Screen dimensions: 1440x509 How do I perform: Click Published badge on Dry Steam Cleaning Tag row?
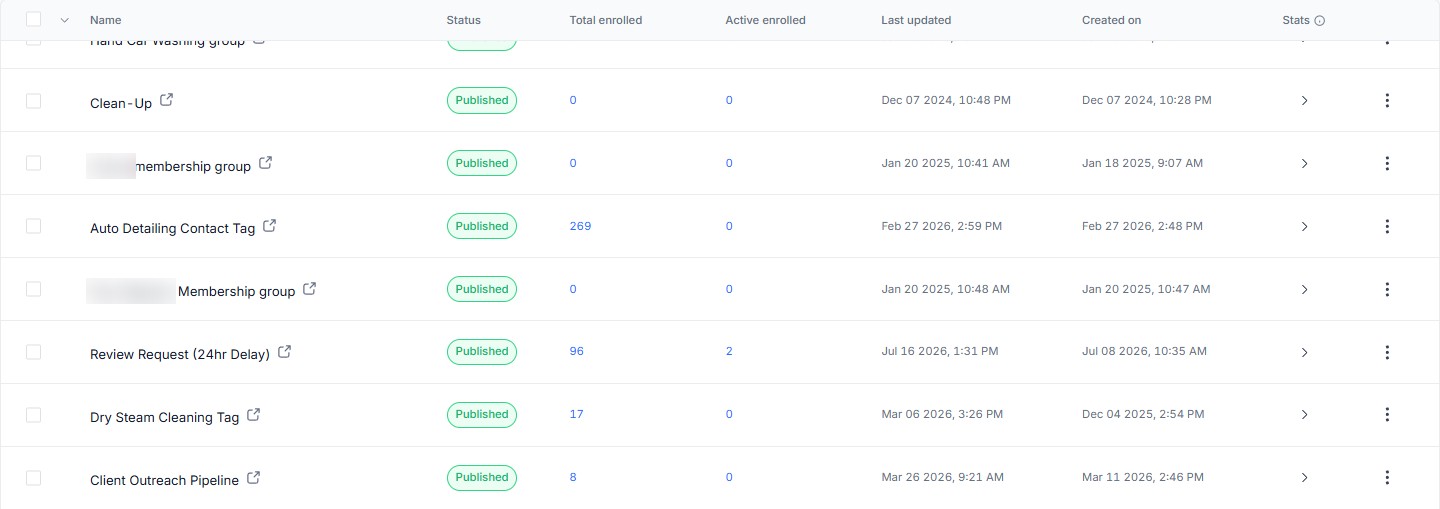click(481, 414)
